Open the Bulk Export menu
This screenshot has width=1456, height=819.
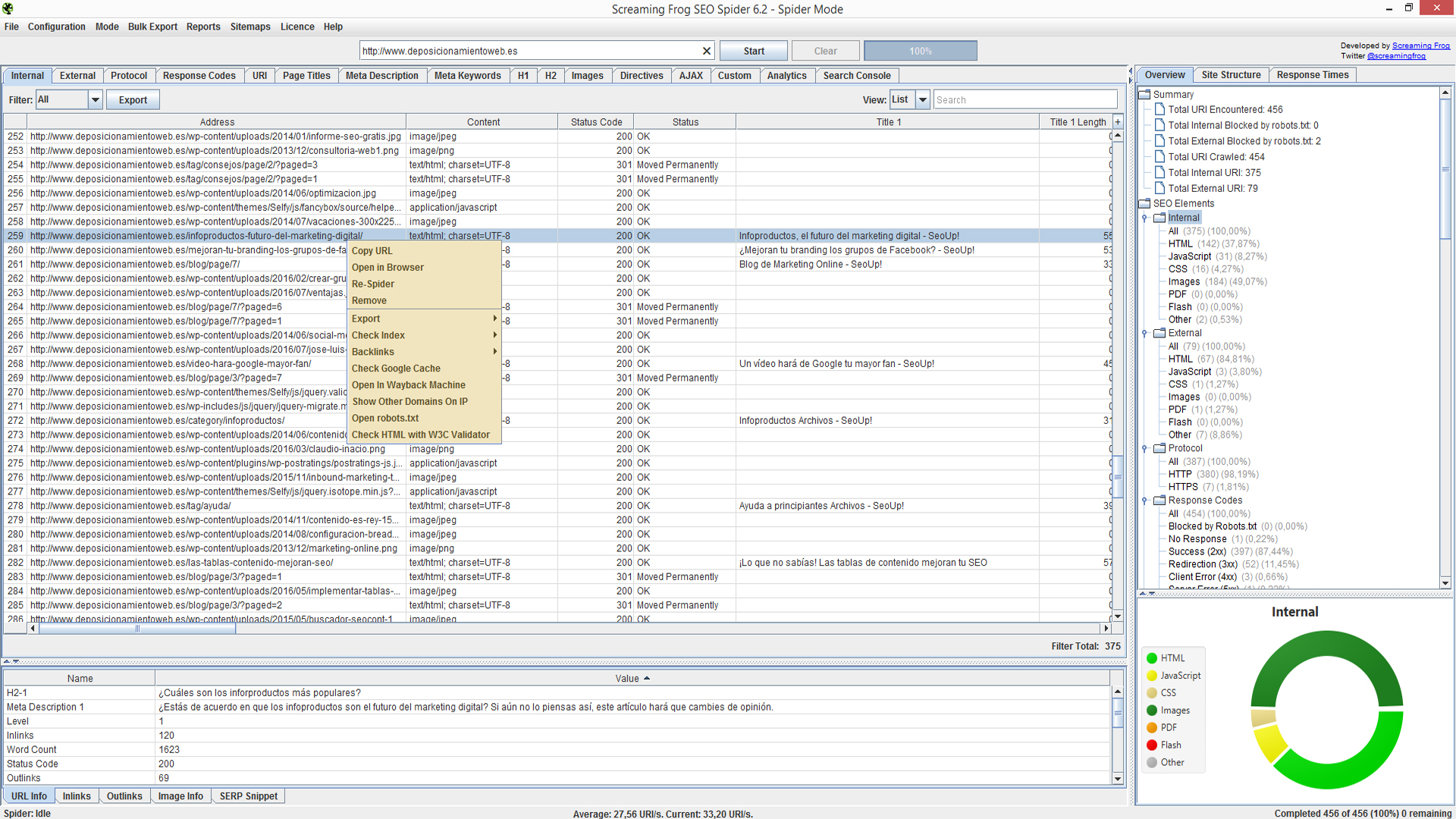pyautogui.click(x=152, y=27)
